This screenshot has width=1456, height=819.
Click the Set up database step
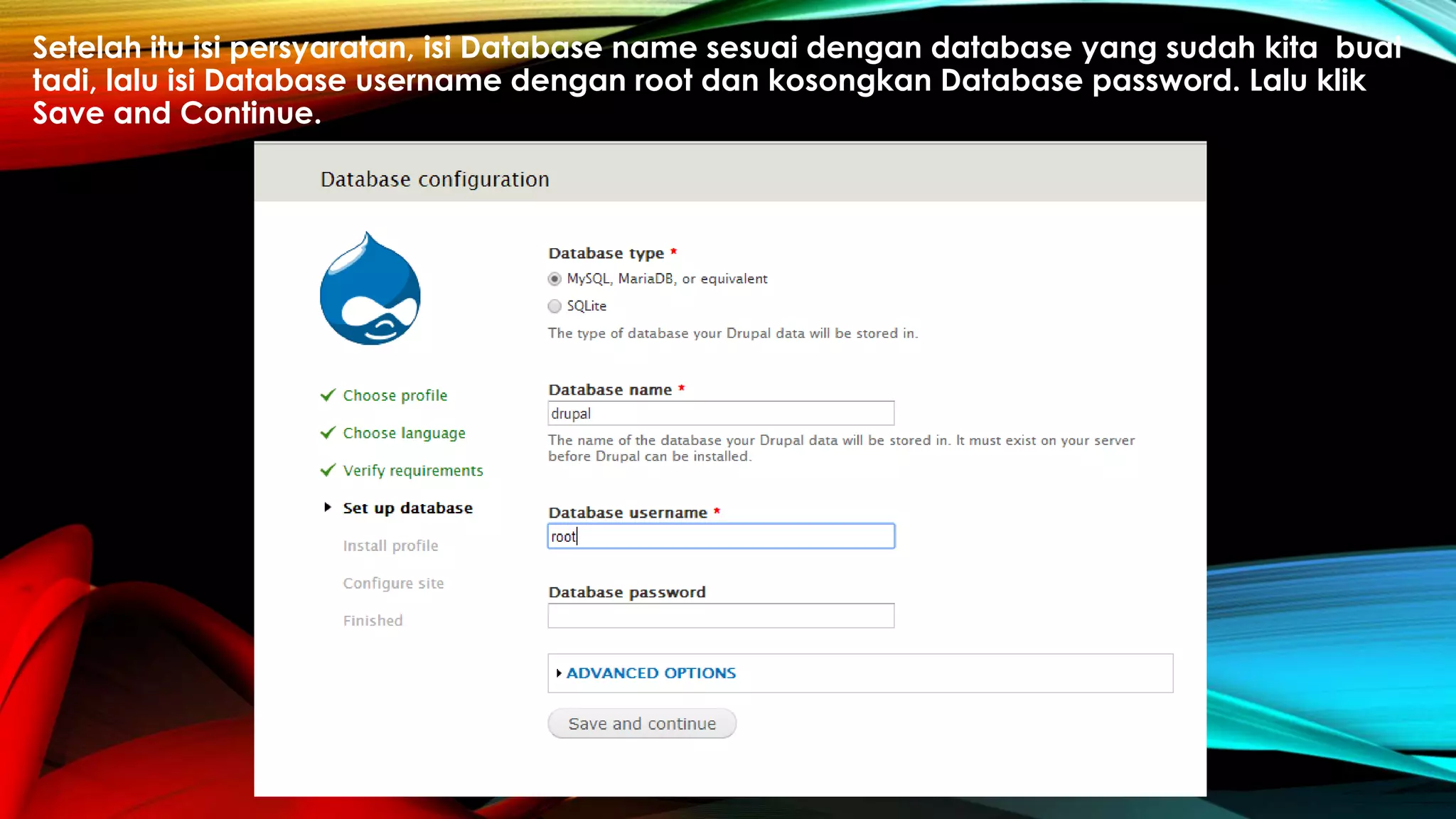coord(407,508)
